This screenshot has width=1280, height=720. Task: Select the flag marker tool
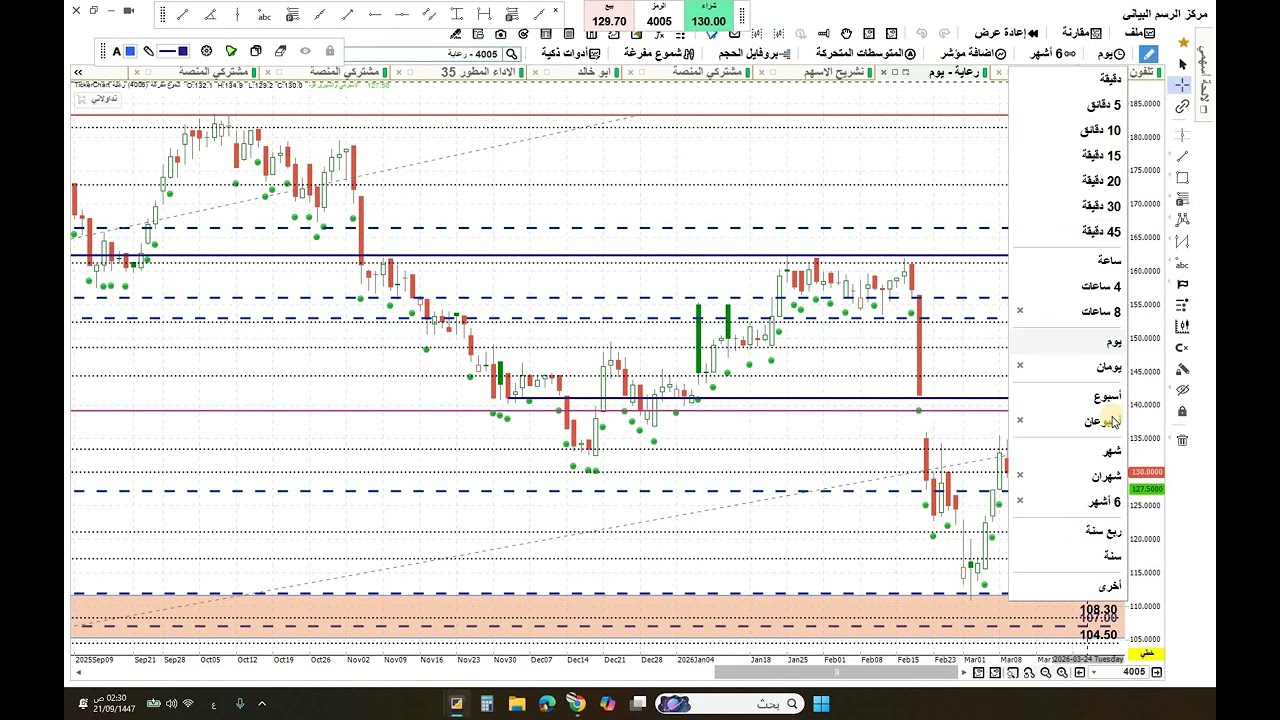[1183, 285]
